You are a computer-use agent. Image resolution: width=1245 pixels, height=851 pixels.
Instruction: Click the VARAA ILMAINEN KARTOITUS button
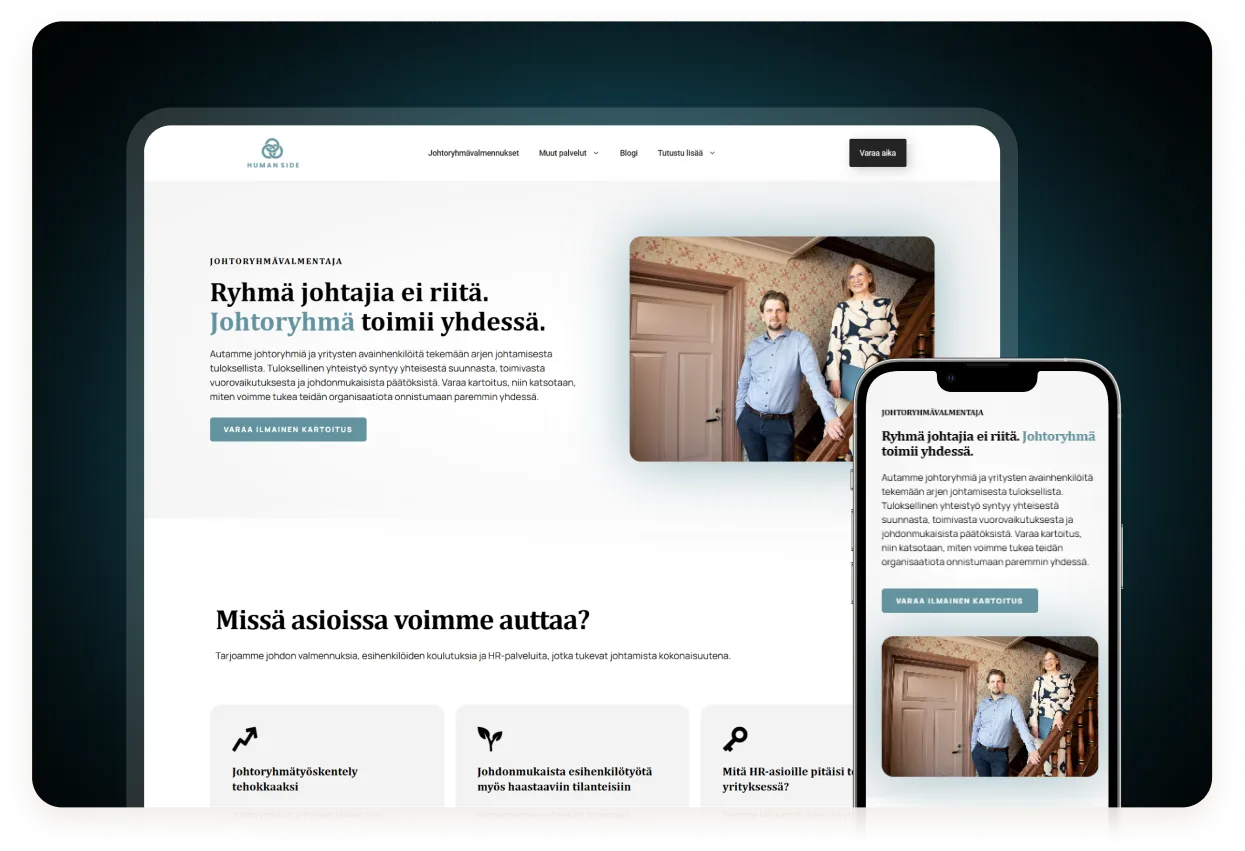click(288, 429)
